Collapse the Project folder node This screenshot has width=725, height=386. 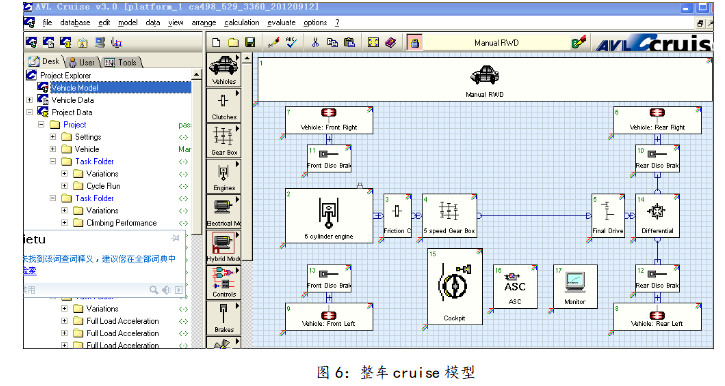tap(41, 124)
